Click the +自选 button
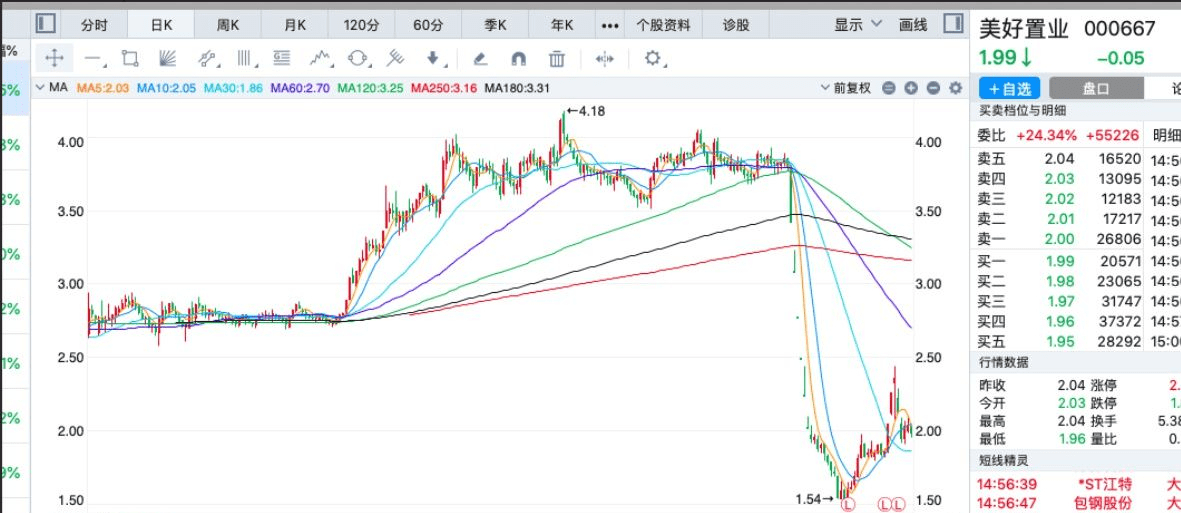Viewport: 1181px width, 513px height. point(1009,88)
